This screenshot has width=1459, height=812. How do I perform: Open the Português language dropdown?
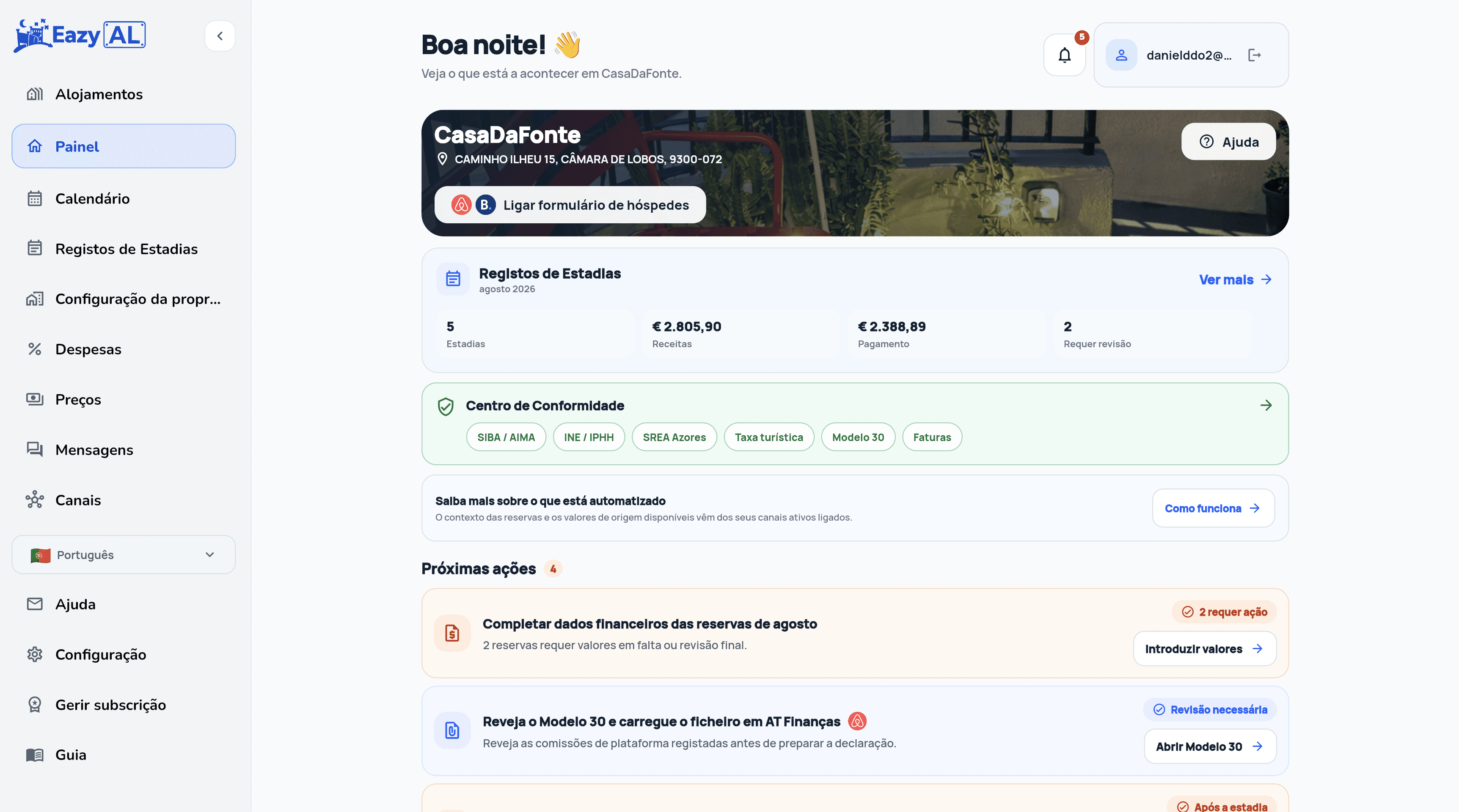click(124, 555)
